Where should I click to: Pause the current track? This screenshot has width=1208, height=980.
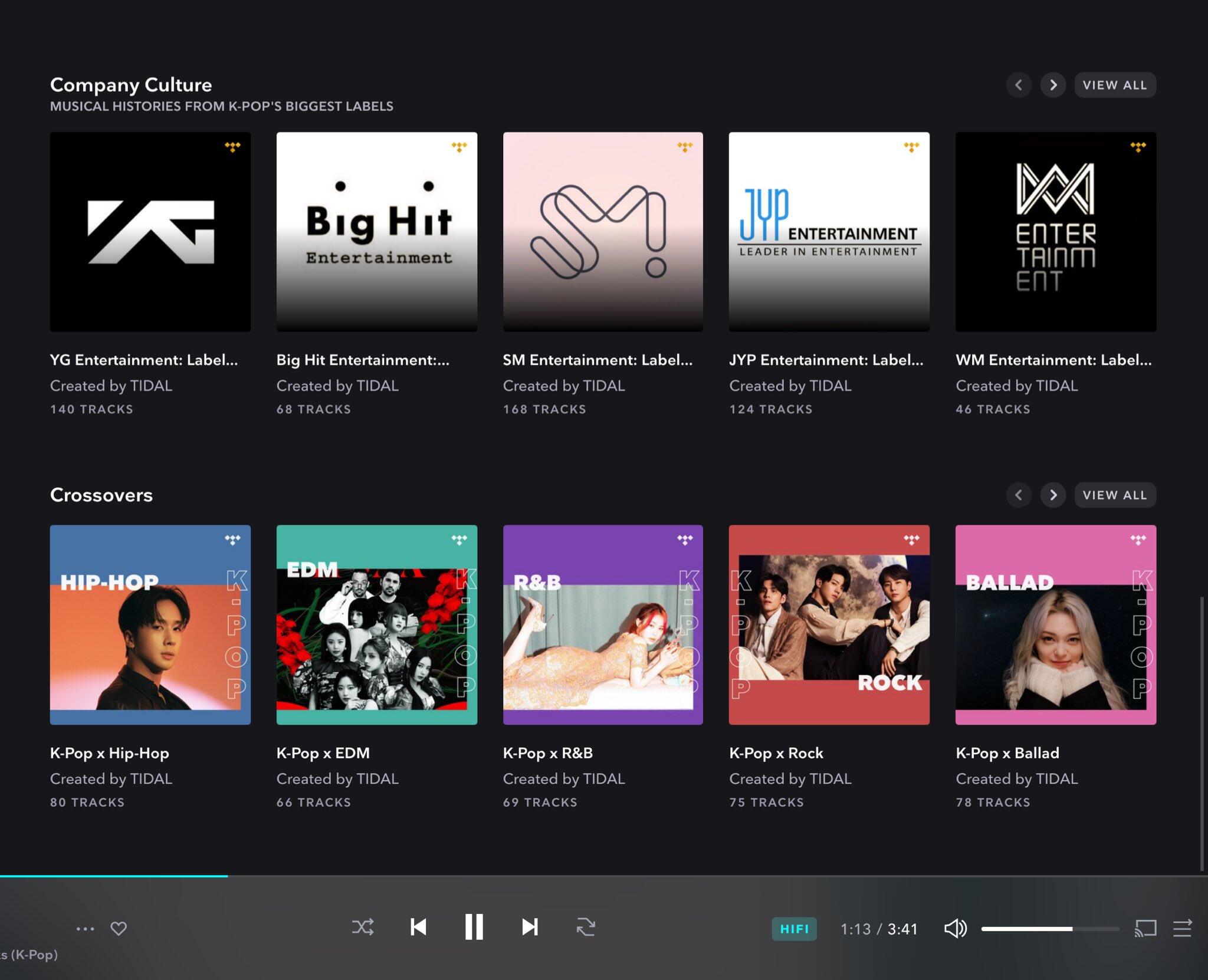pos(474,928)
